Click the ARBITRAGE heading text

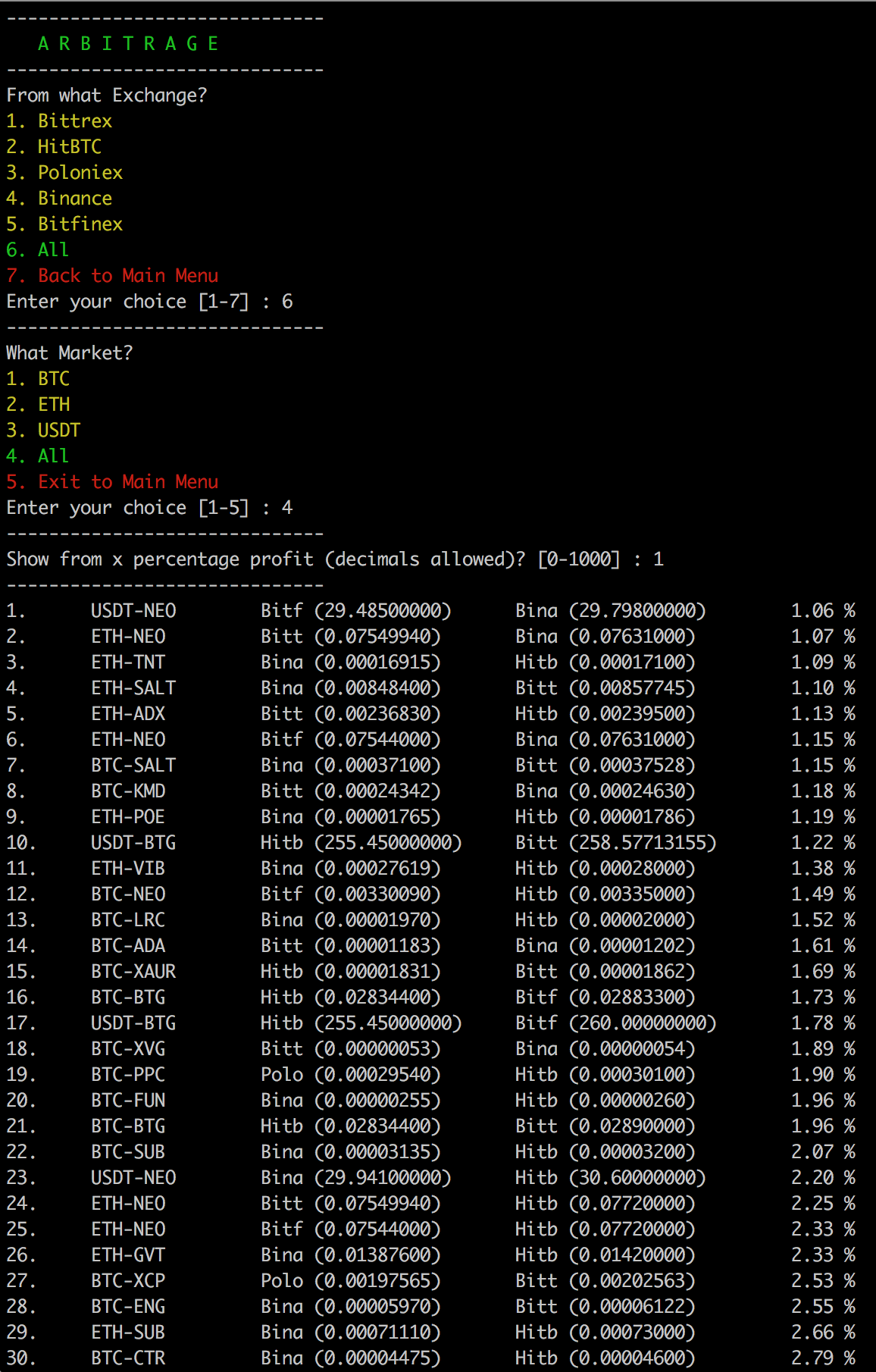[128, 44]
